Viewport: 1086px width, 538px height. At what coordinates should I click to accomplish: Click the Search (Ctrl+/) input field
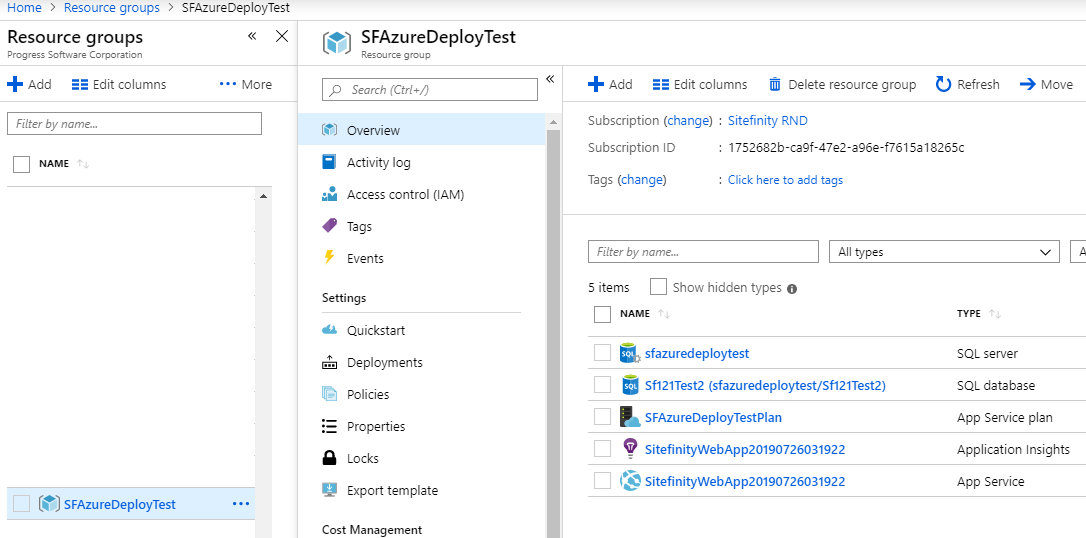coord(430,90)
